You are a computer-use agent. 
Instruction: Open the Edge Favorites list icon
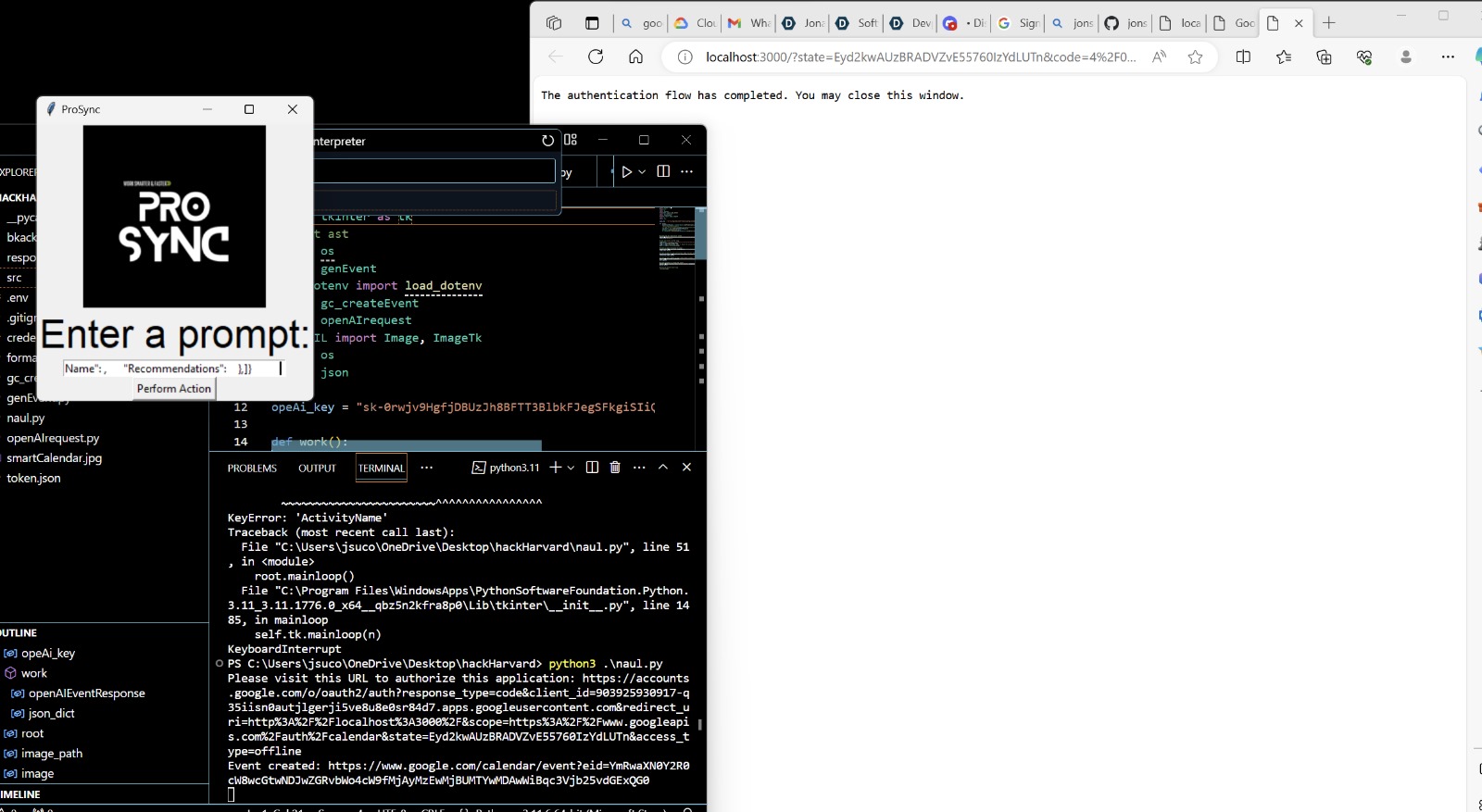pos(1284,57)
